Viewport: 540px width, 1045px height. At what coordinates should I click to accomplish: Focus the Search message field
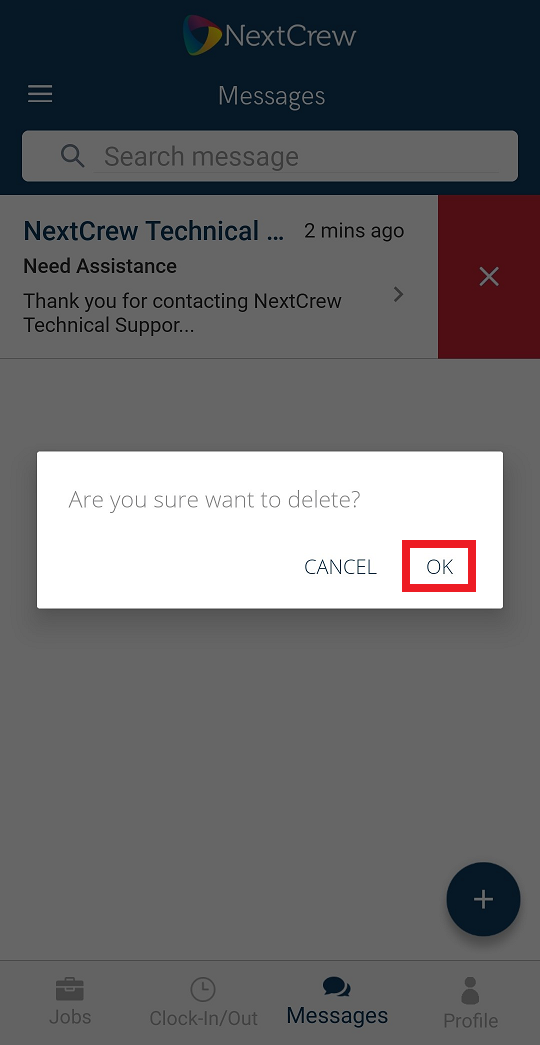pos(269,156)
